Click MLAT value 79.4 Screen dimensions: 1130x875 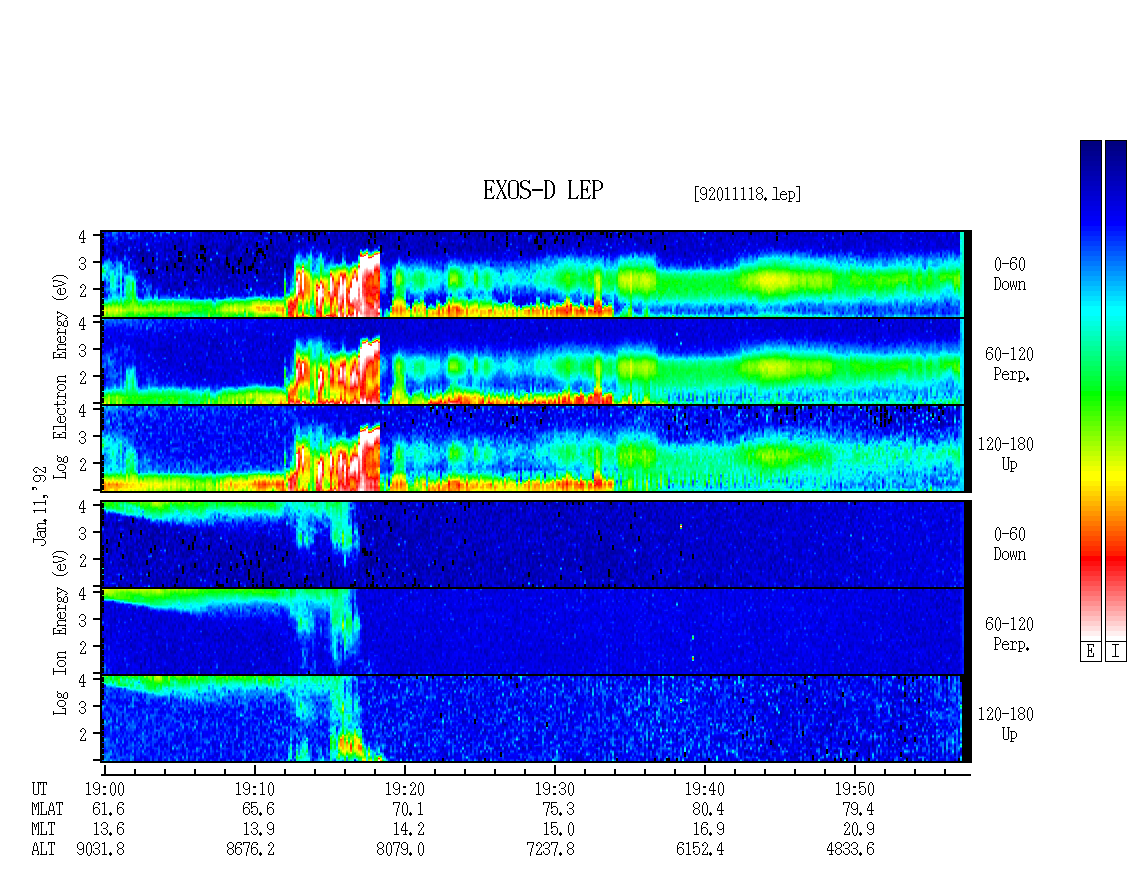pyautogui.click(x=858, y=809)
